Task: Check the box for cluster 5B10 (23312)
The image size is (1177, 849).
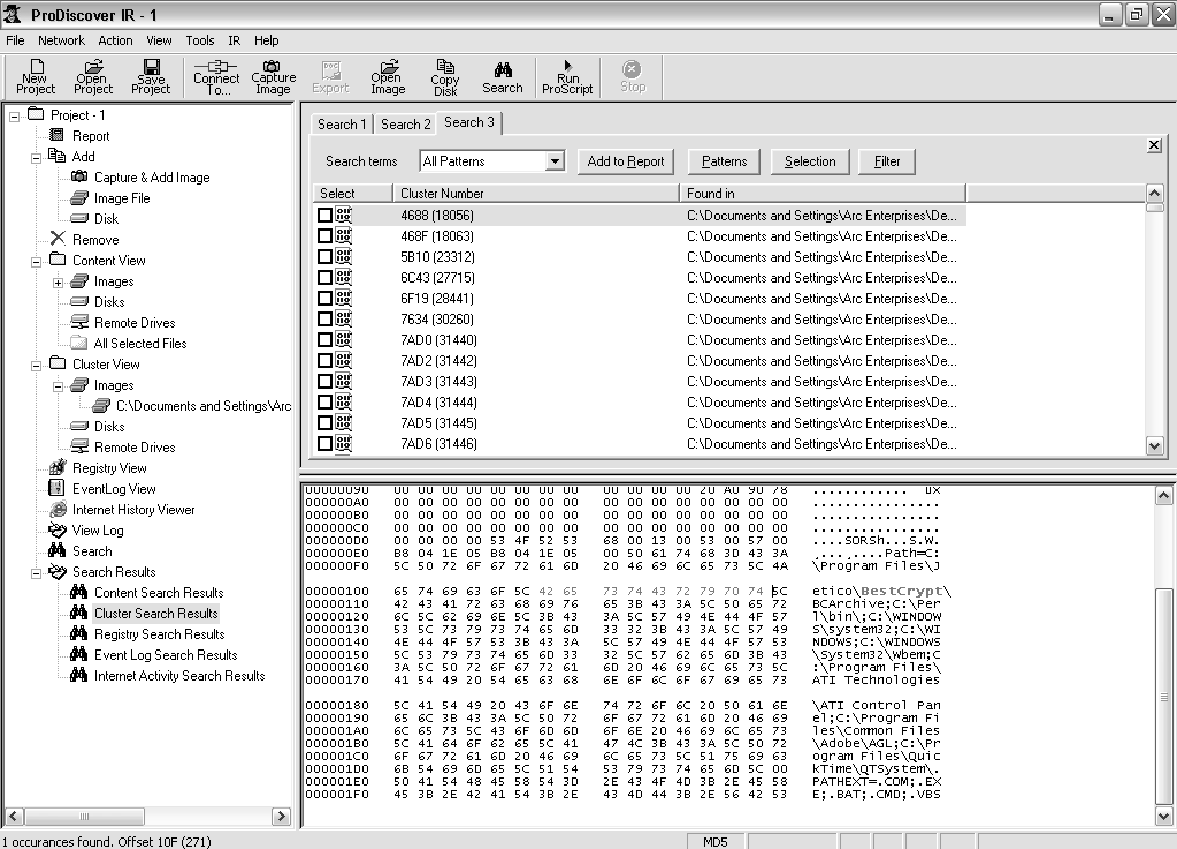Action: click(x=325, y=257)
